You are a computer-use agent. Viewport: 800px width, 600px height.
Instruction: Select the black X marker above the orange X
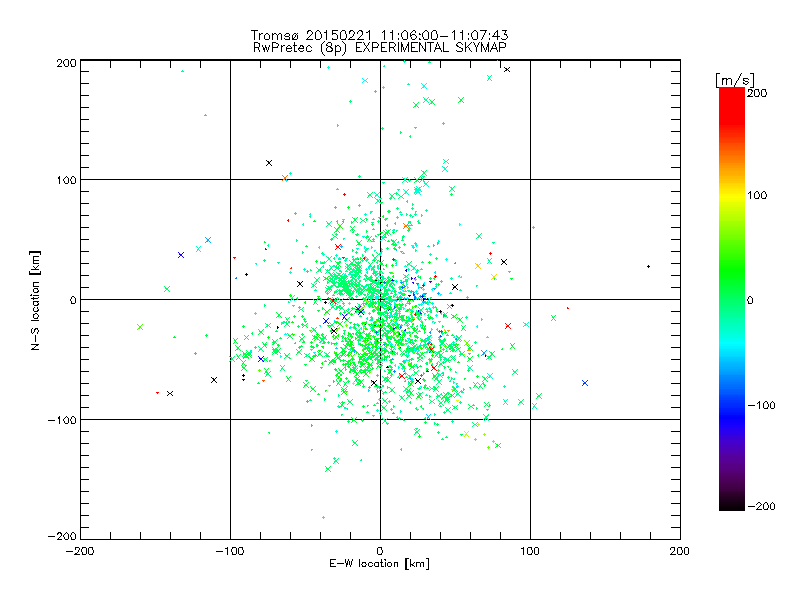(x=269, y=163)
